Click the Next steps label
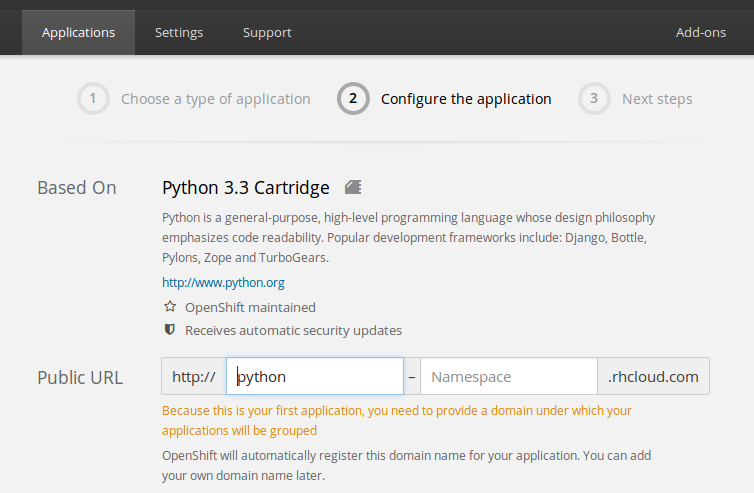The image size is (754, 493). 657,99
